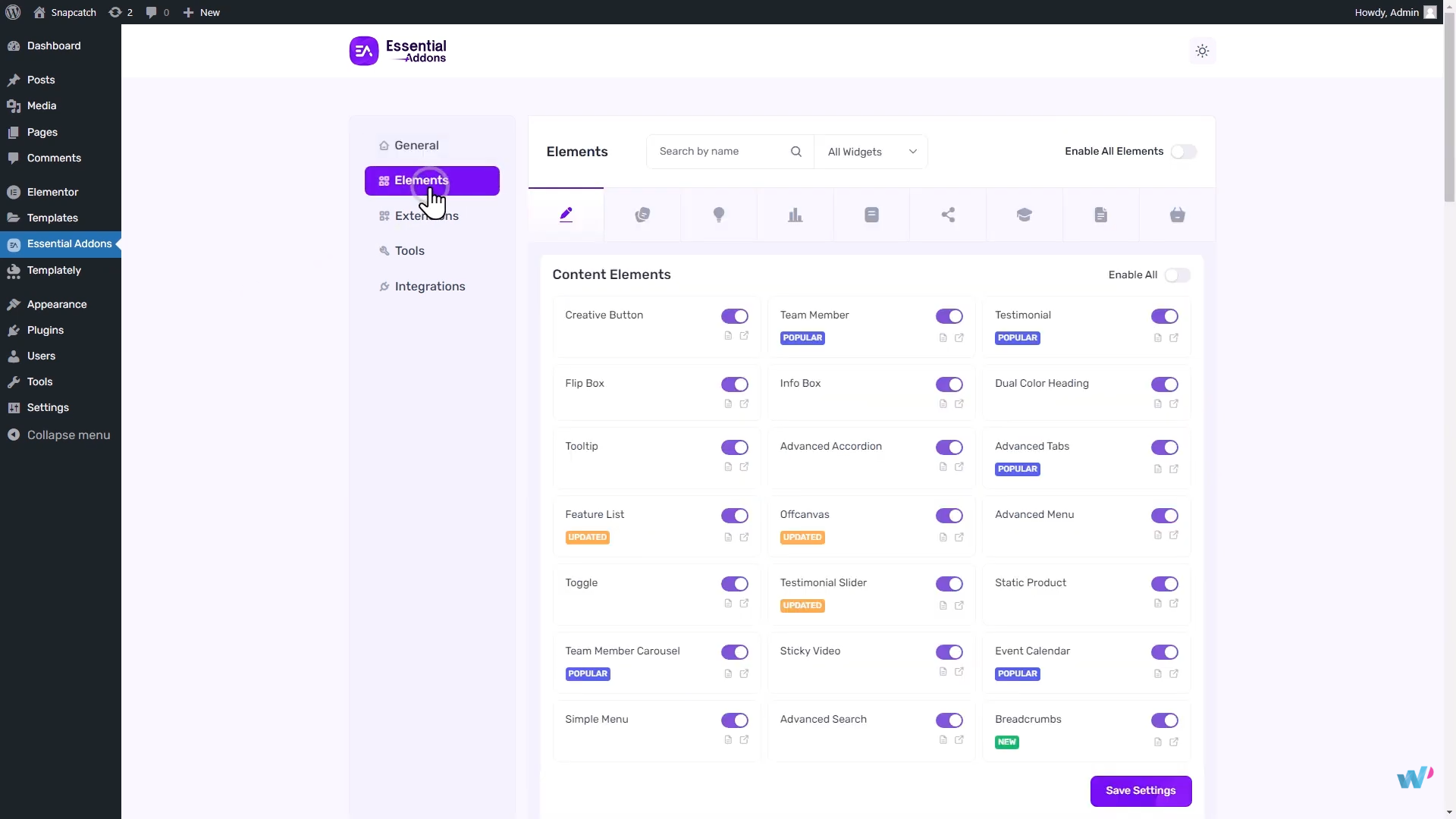The image size is (1456, 819).
Task: Open the graduation cap elements tab
Action: (1024, 215)
